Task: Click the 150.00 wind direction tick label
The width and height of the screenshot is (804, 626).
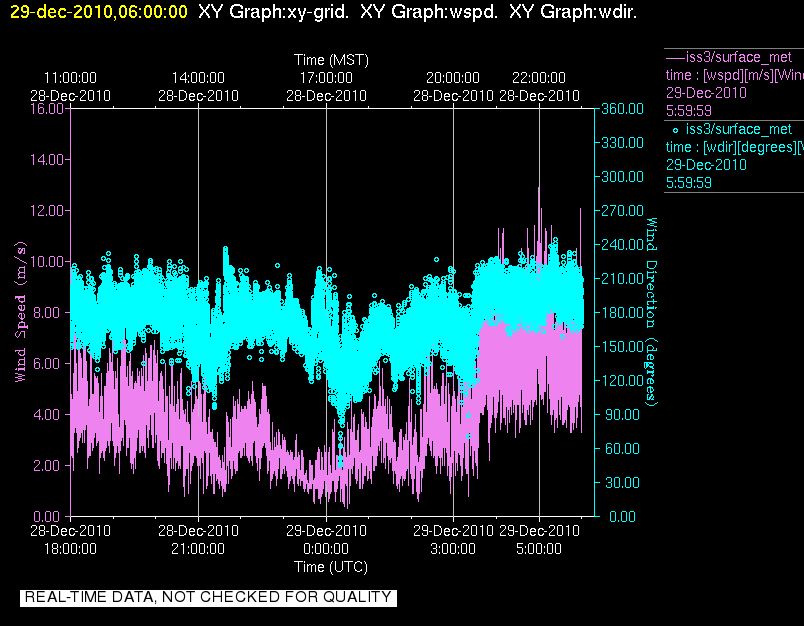Action: coord(622,347)
